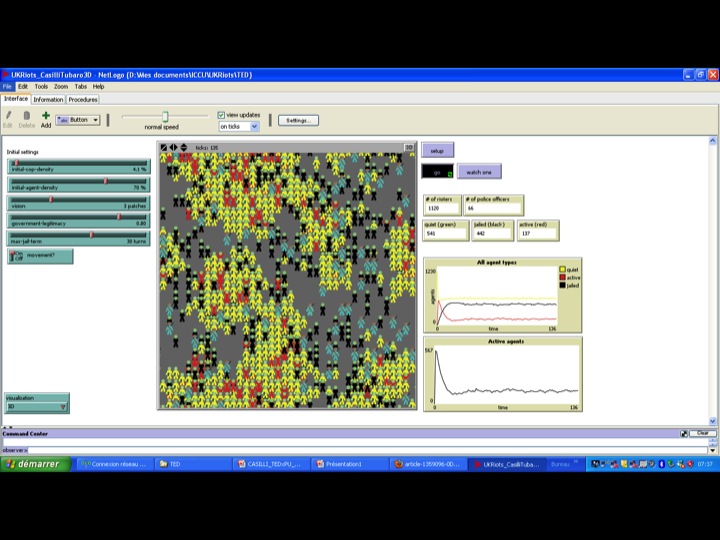Screen dimensions: 720x540
Task: Open the Tools menu
Action: pyautogui.click(x=41, y=86)
